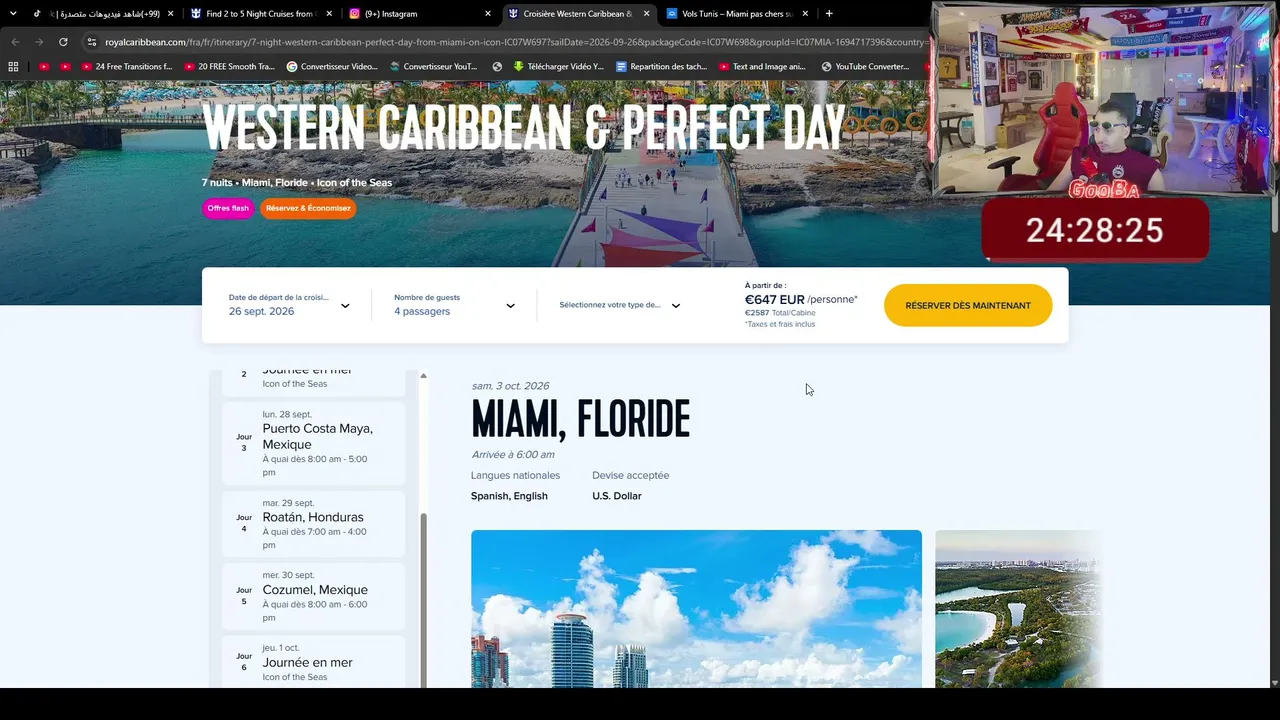Click the itinerary list scroll-up arrow

tap(423, 376)
